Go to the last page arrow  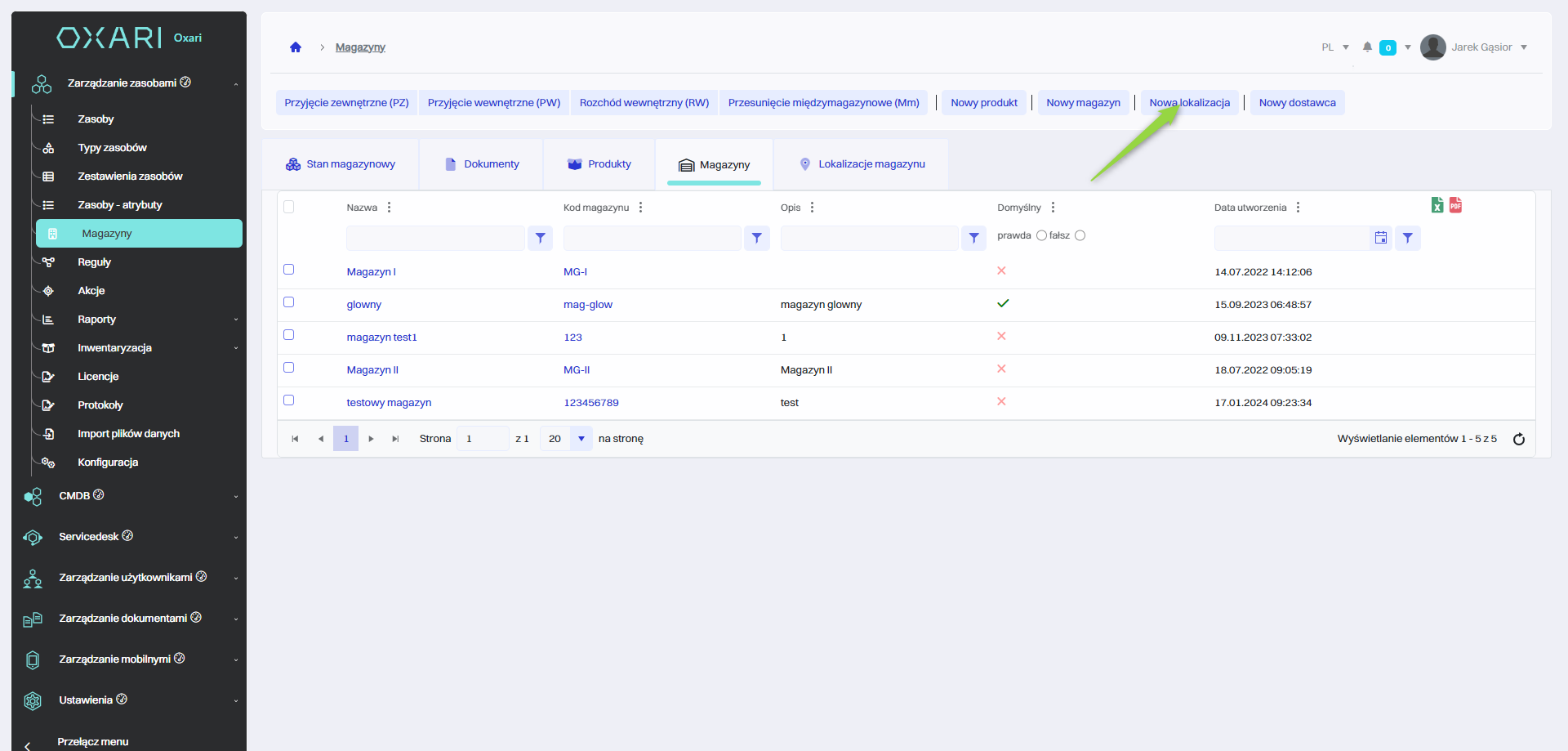coord(395,439)
